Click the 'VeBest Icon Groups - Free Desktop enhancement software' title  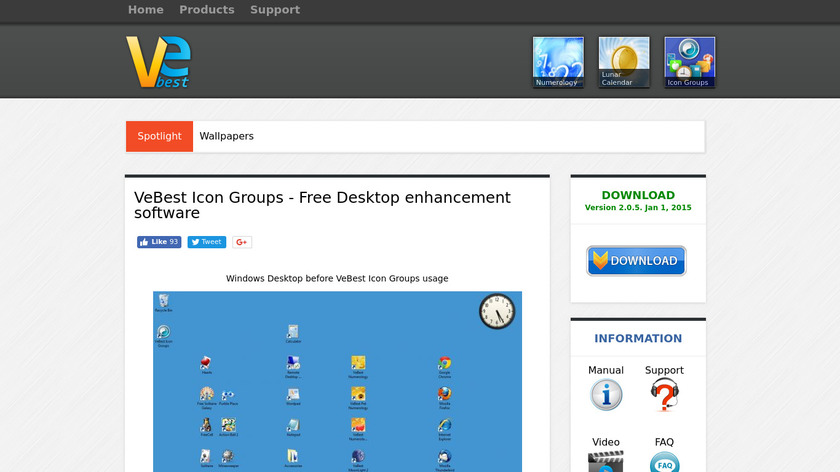coord(322,205)
